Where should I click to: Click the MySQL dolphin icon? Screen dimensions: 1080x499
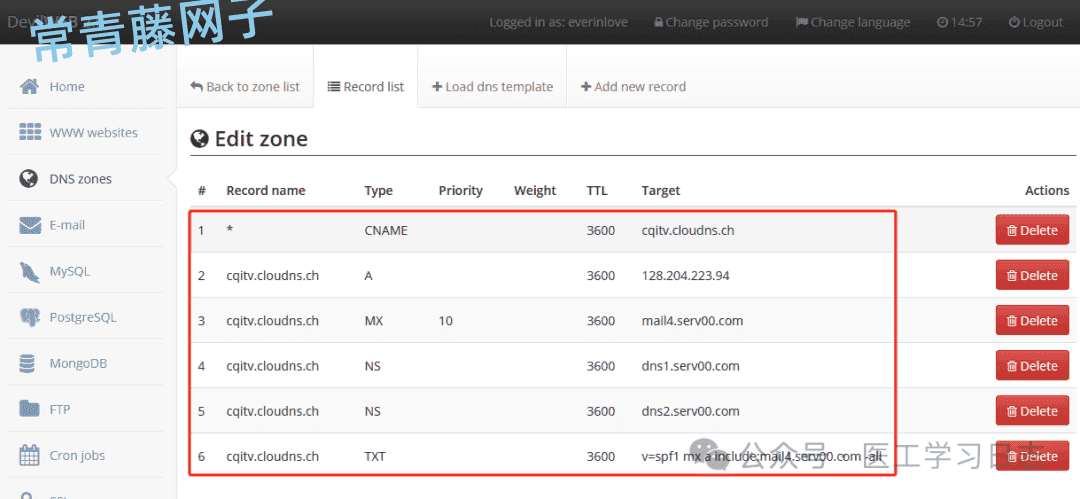(x=30, y=272)
